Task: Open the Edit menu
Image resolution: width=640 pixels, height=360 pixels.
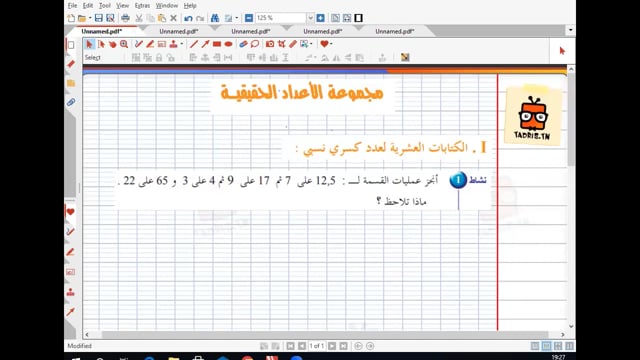Action: click(88, 5)
